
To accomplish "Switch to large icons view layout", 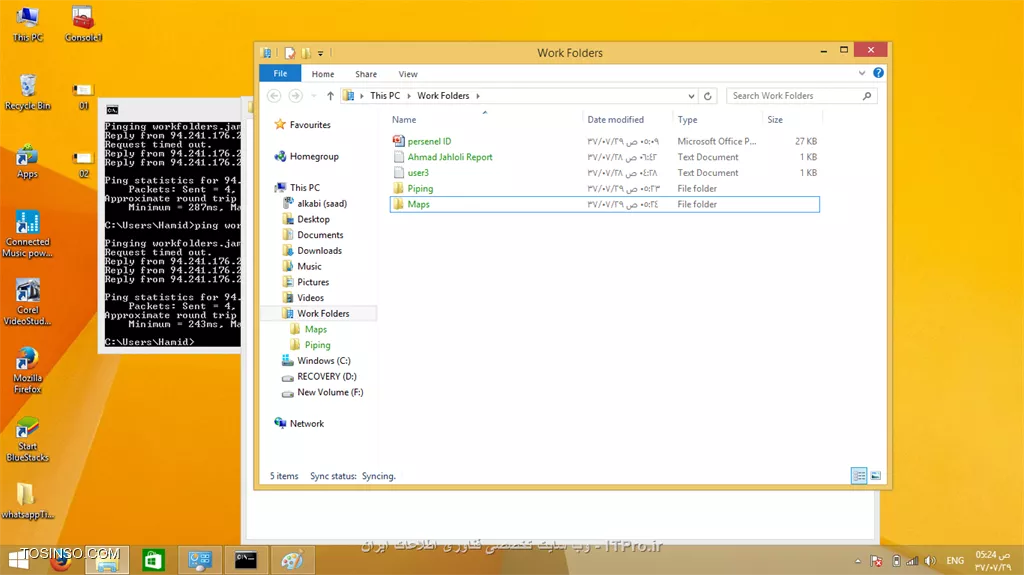I will click(876, 476).
